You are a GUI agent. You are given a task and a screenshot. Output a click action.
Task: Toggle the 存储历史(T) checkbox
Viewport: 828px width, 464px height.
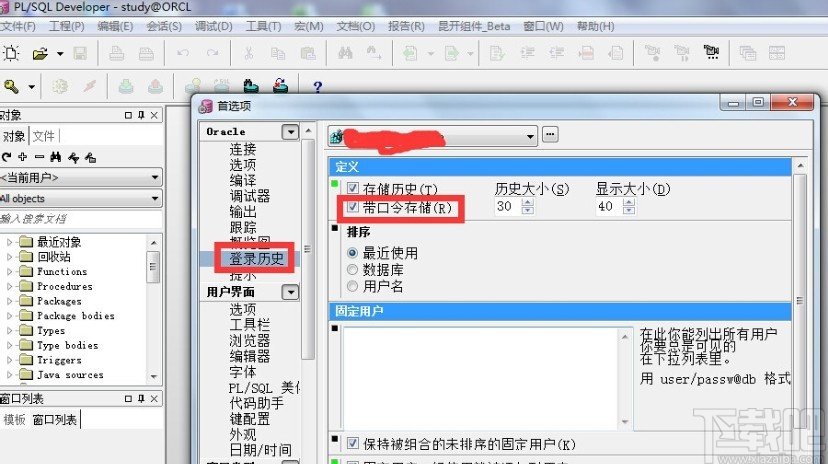click(352, 188)
